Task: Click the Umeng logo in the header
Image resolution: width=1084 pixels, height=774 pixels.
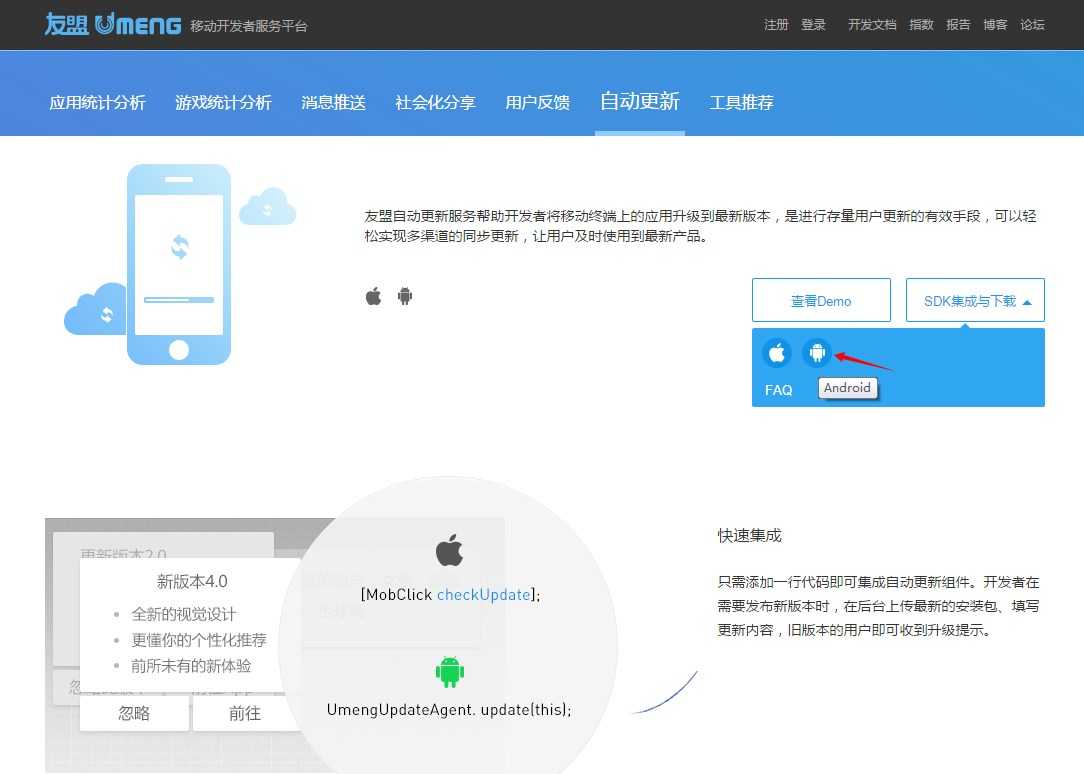Action: point(113,25)
